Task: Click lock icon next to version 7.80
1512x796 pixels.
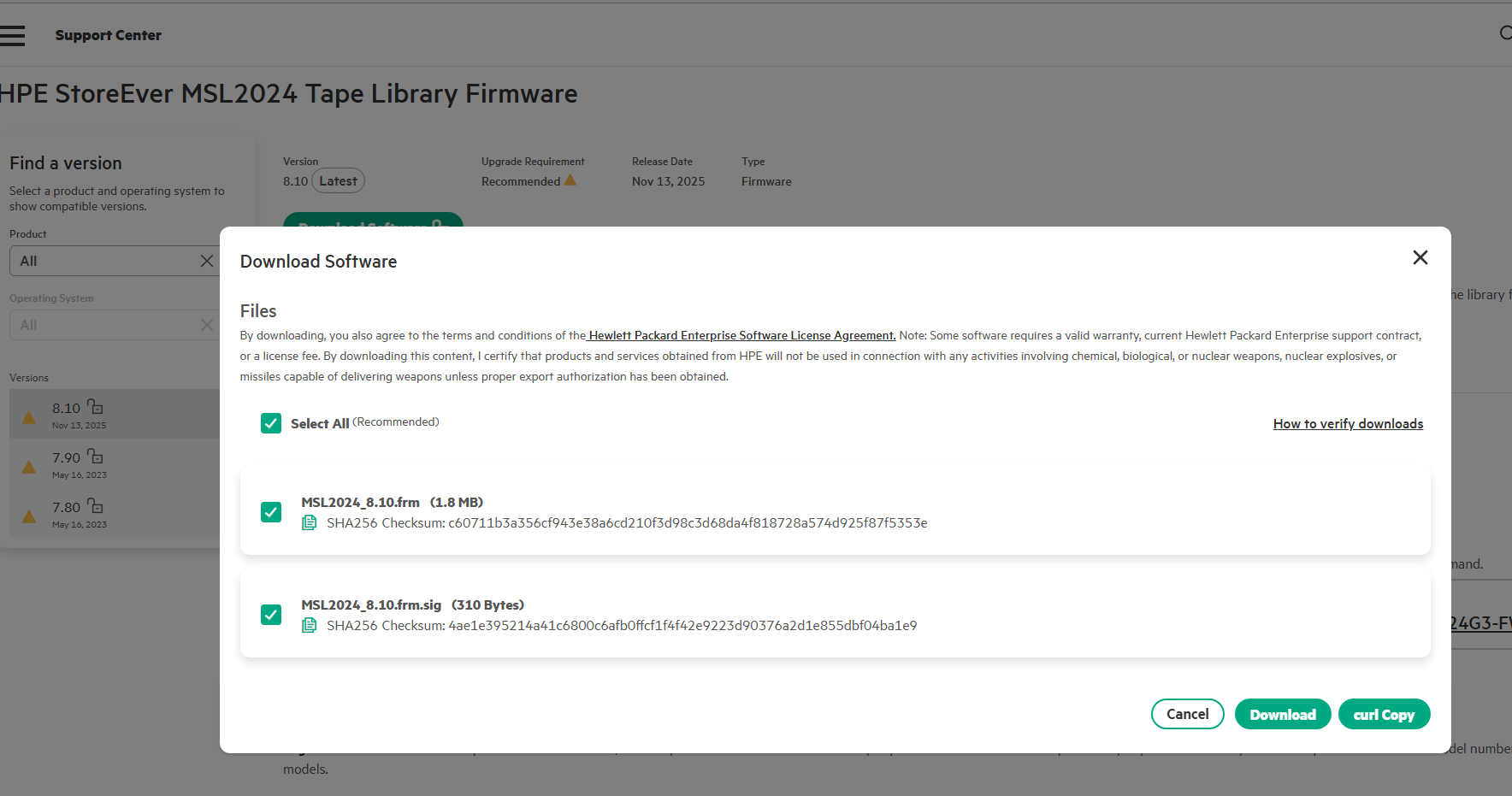Action: 95,506
